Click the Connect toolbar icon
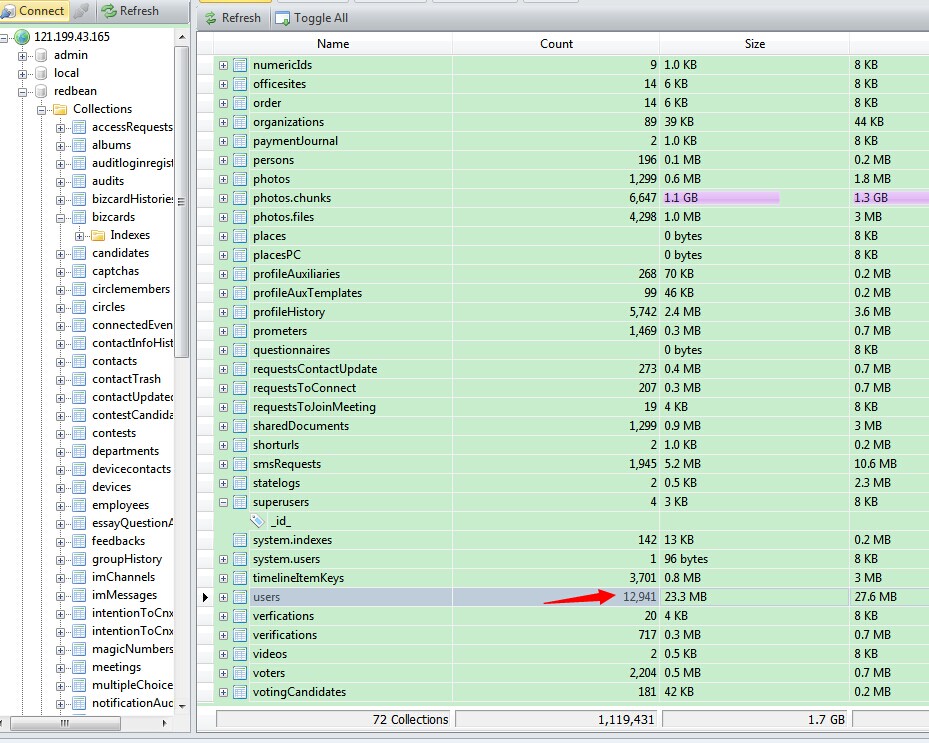Viewport: 929px width, 743px height. [x=8, y=11]
